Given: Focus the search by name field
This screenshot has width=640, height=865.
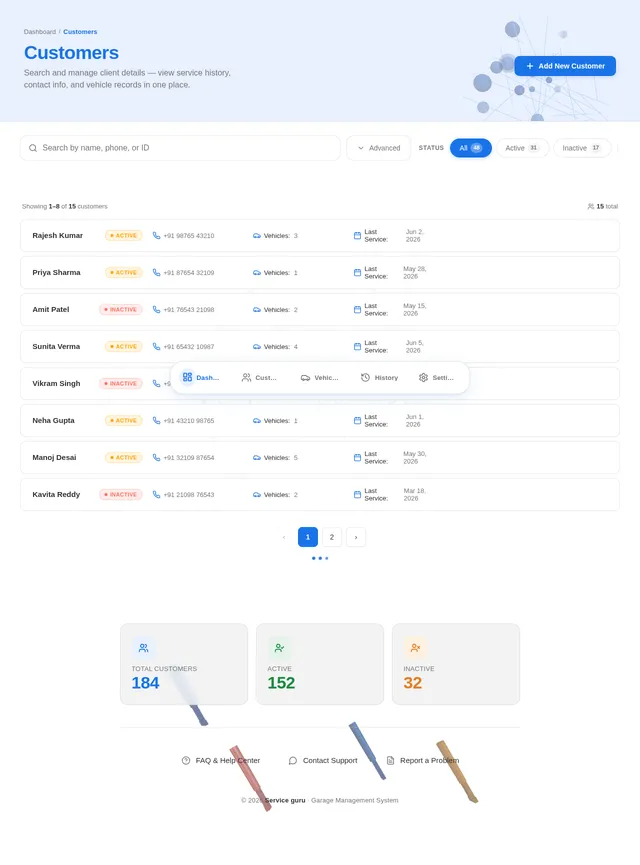Looking at the screenshot, I should [180, 148].
